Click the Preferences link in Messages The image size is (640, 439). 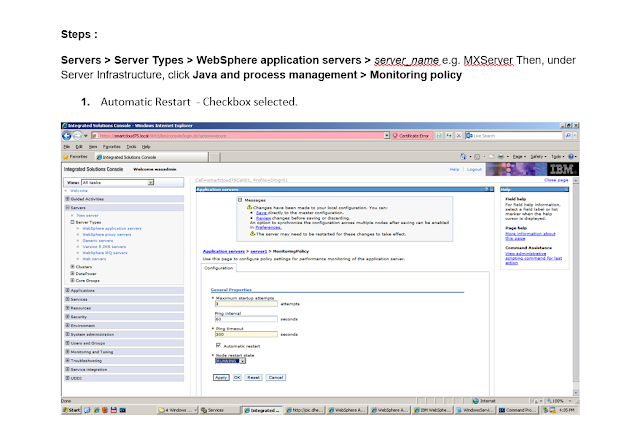click(x=268, y=228)
